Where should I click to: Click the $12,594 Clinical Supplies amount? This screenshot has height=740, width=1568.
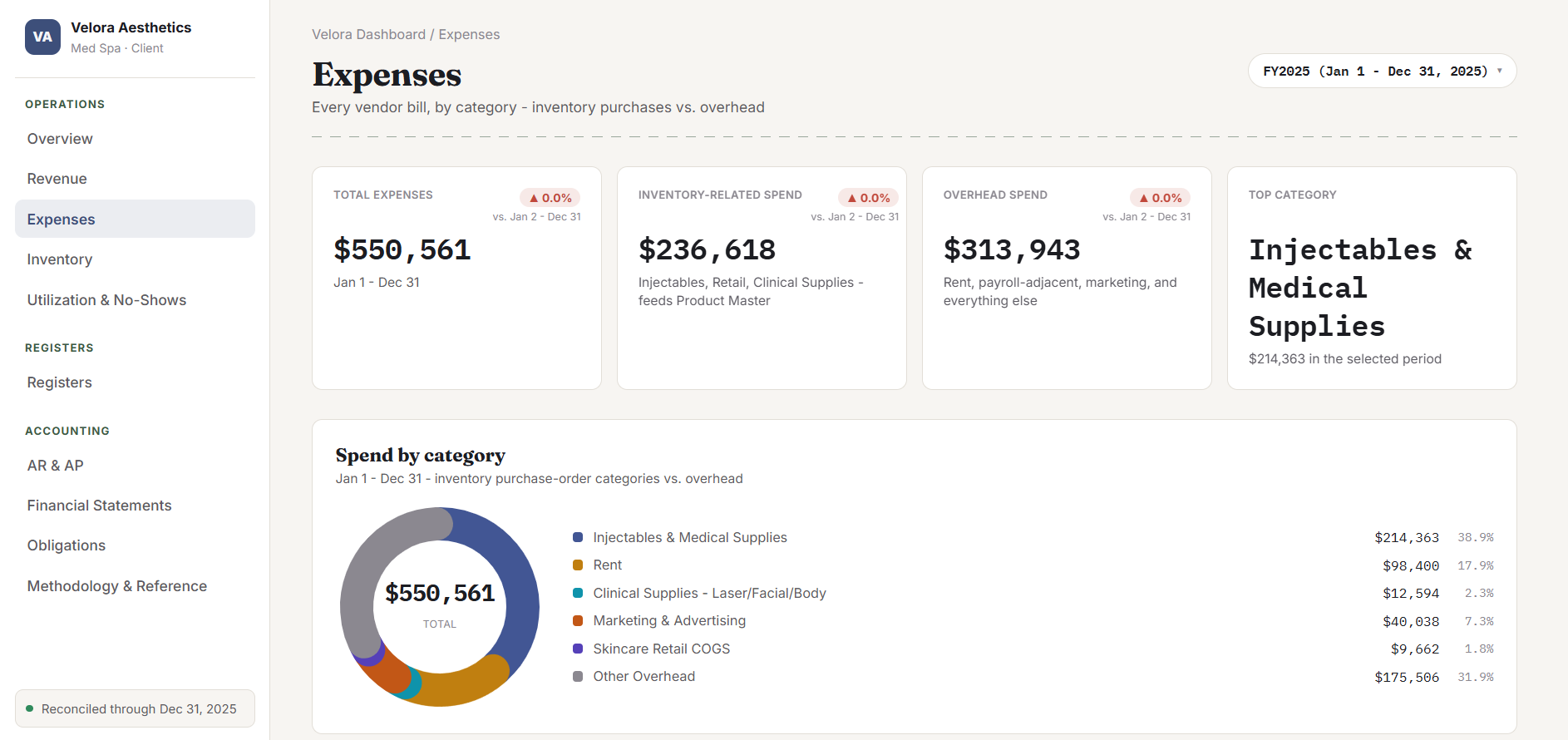pos(1411,594)
